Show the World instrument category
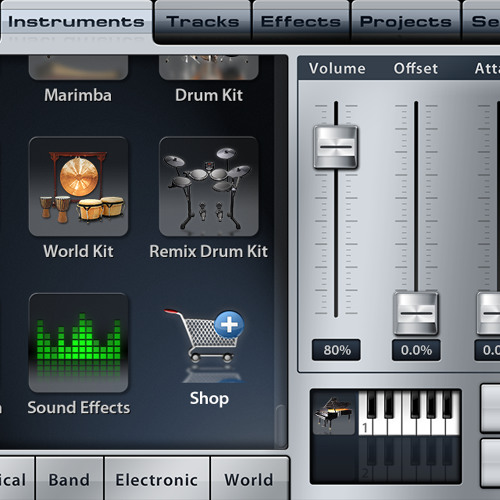Viewport: 500px width, 500px height. coord(249,479)
